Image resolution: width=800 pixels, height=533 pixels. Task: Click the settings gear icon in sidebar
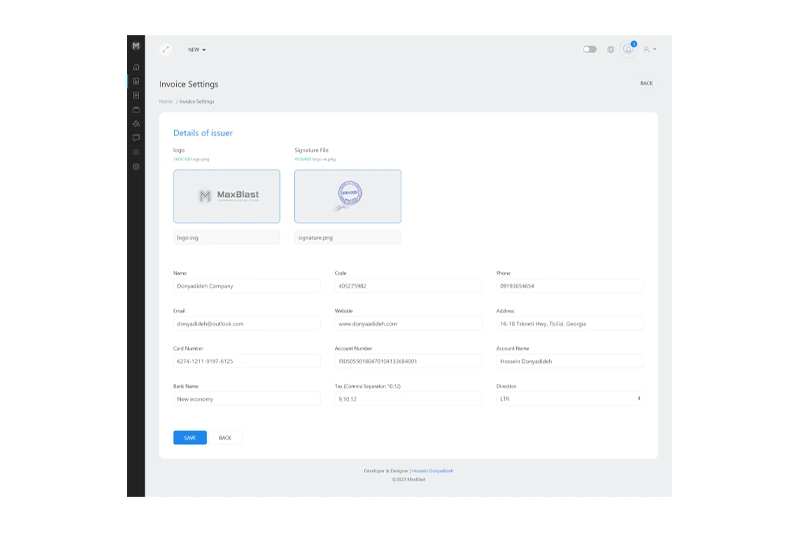tap(136, 165)
